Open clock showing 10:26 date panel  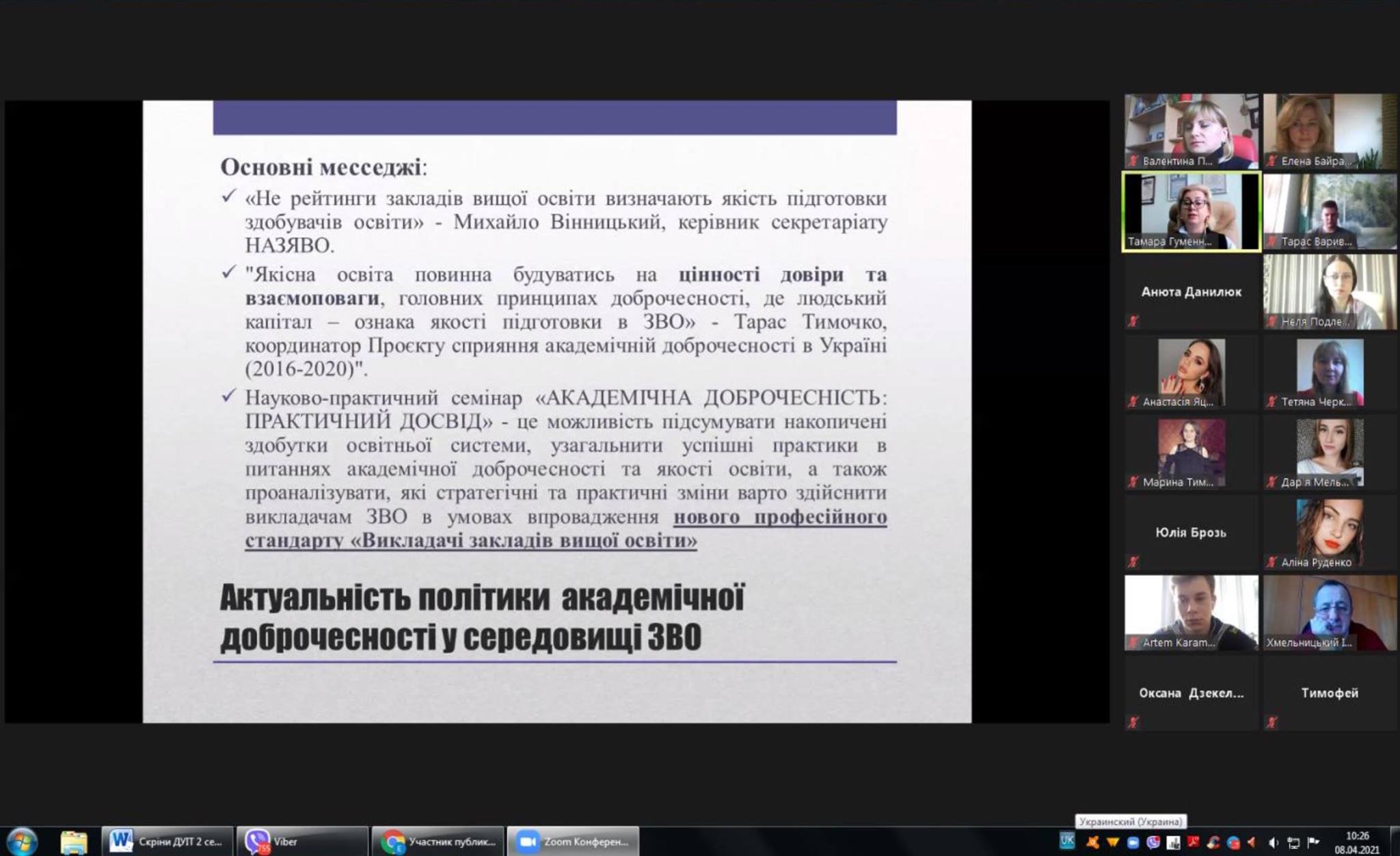tap(1357, 842)
